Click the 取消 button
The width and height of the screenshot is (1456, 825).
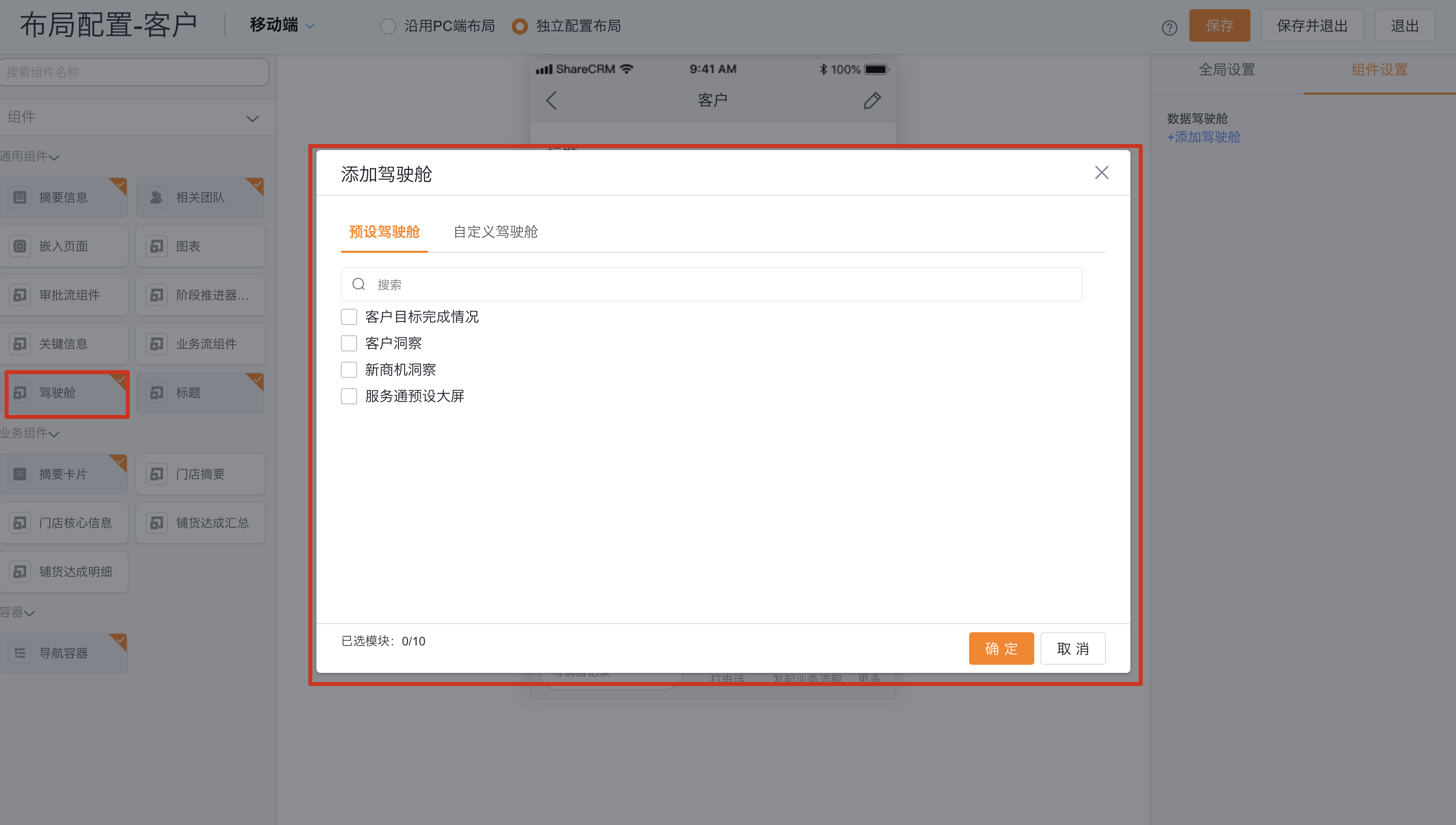[1073, 648]
